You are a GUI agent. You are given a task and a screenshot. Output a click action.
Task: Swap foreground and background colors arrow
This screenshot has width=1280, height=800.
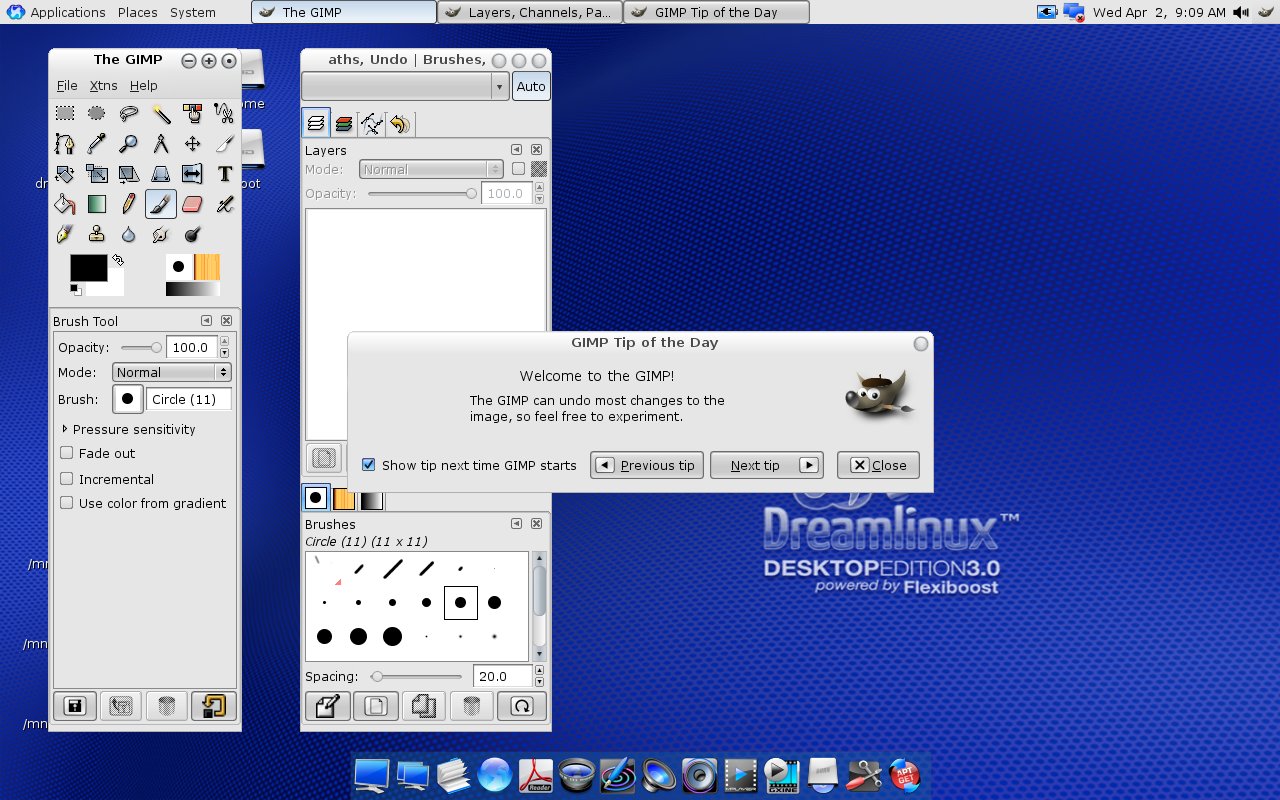[118, 260]
